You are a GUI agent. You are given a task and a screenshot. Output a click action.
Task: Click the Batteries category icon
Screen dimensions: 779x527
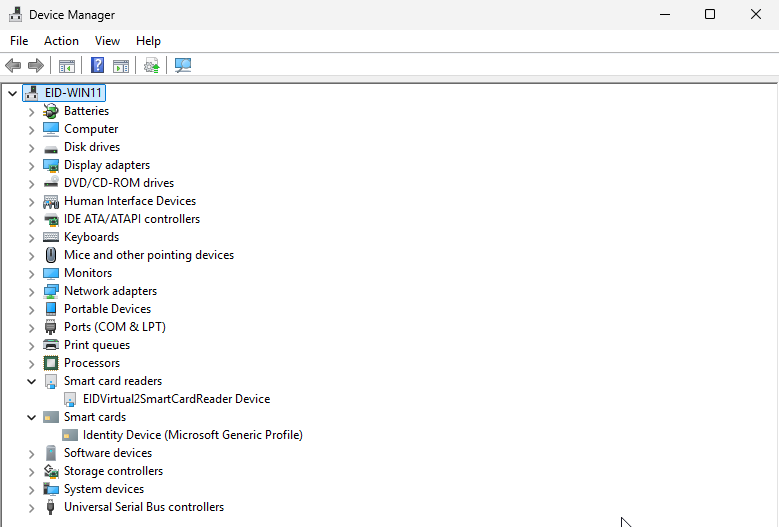[51, 111]
